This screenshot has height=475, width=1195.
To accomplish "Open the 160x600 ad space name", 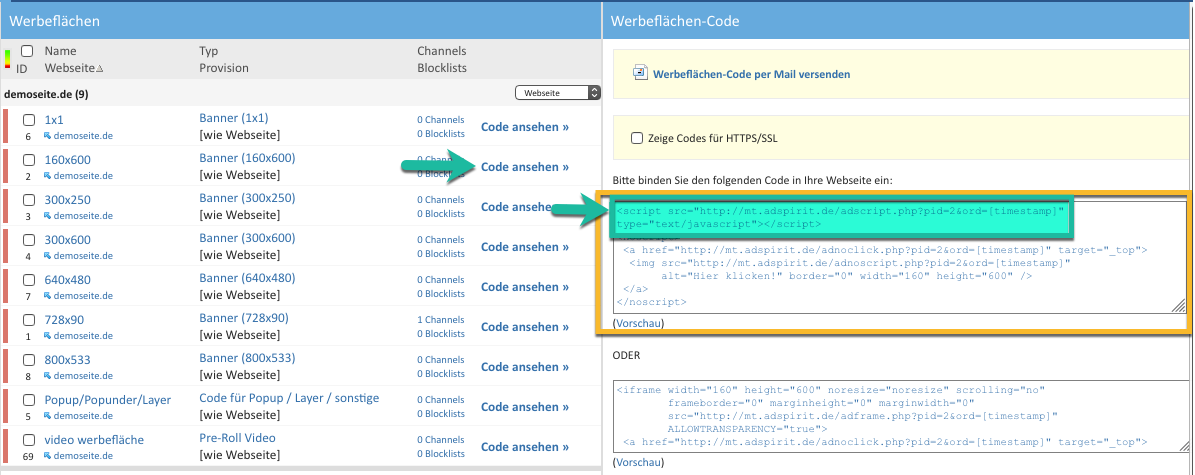I will tap(67, 160).
